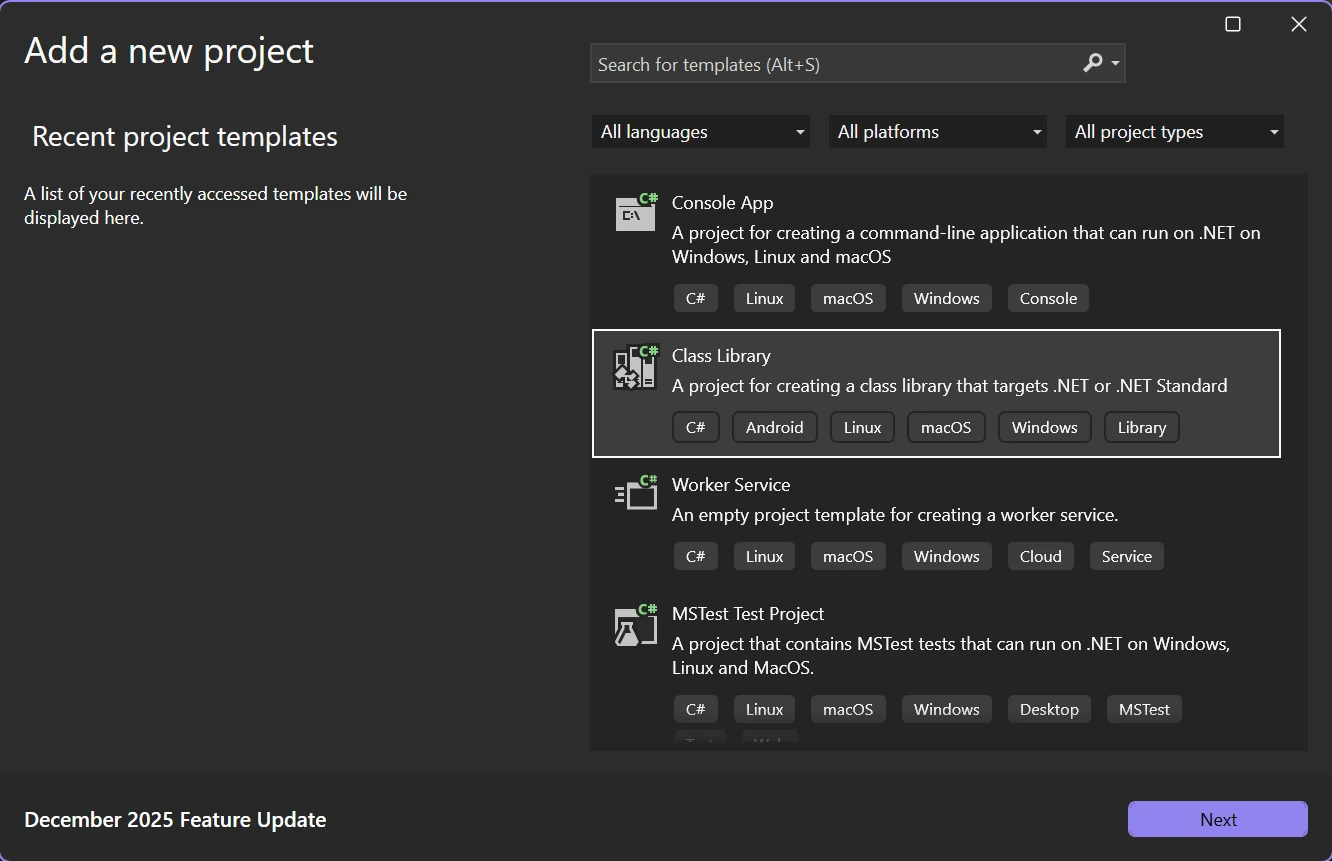The height and width of the screenshot is (861, 1332).
Task: Select the Worker Service template title
Action: [x=731, y=484]
